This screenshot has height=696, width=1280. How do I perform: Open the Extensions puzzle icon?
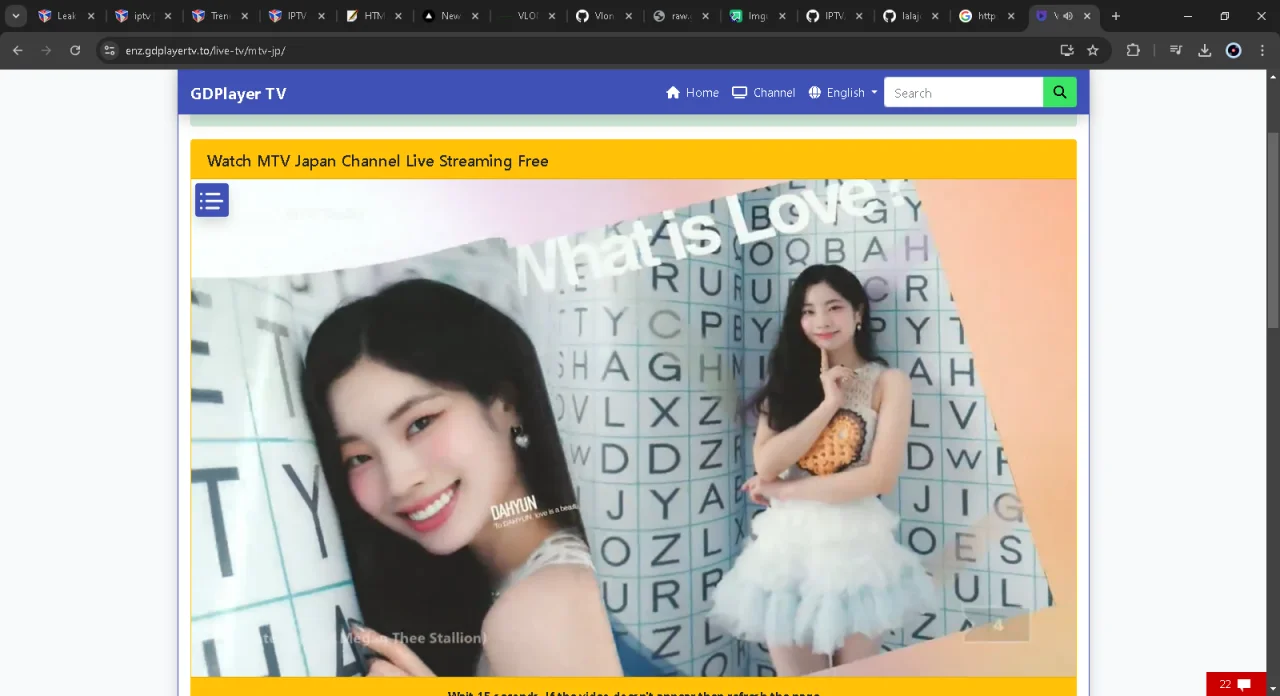1133,50
